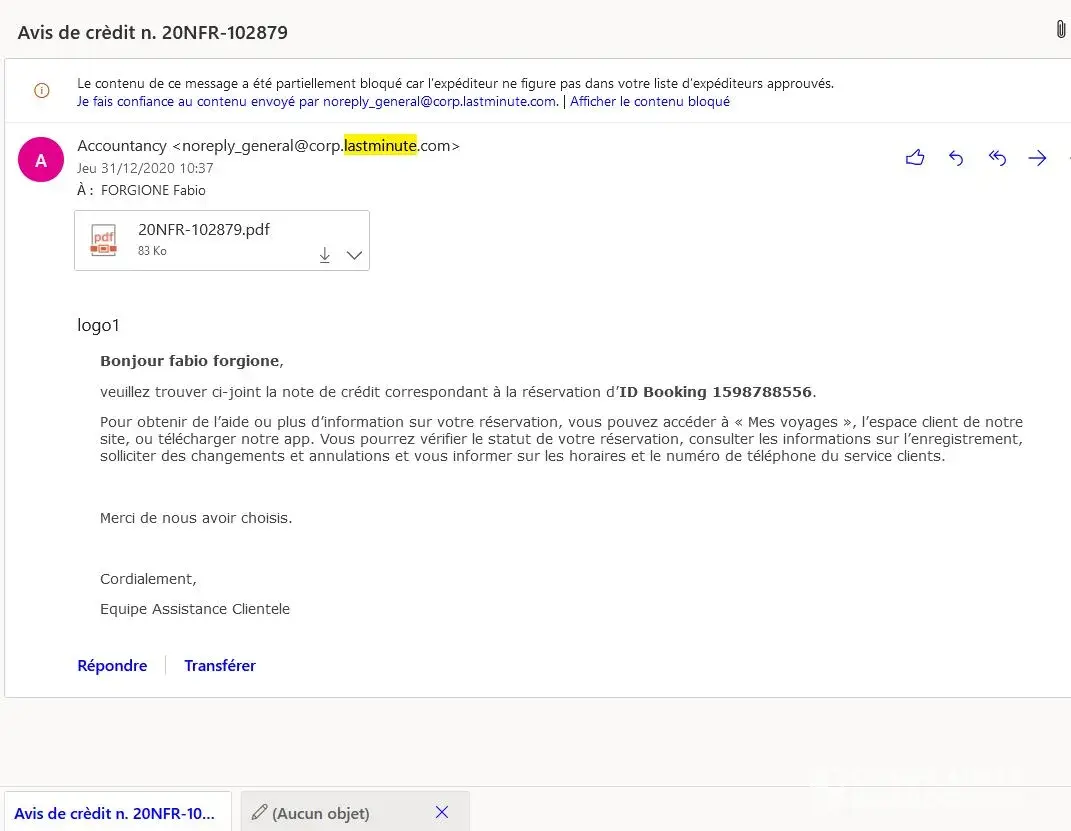Click the reply arrow icon
Image resolution: width=1071 pixels, height=831 pixels.
(x=956, y=158)
